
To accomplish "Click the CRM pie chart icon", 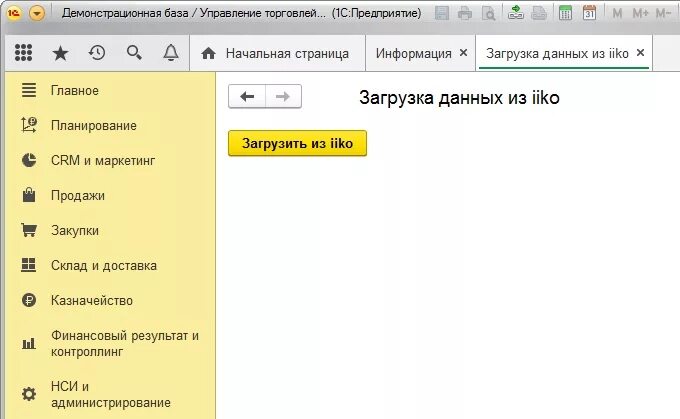I will 29,160.
